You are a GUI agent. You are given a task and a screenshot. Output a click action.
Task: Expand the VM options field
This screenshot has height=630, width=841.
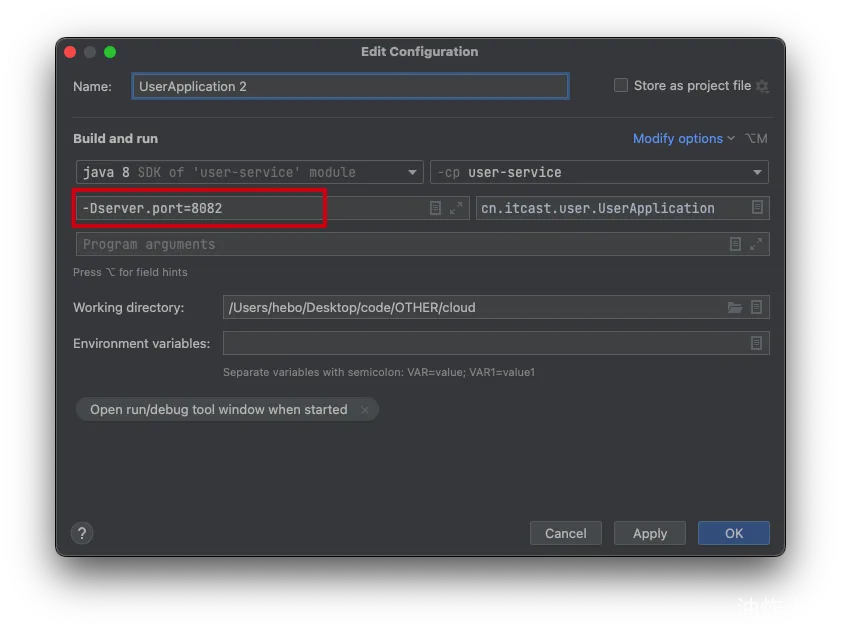coord(456,208)
